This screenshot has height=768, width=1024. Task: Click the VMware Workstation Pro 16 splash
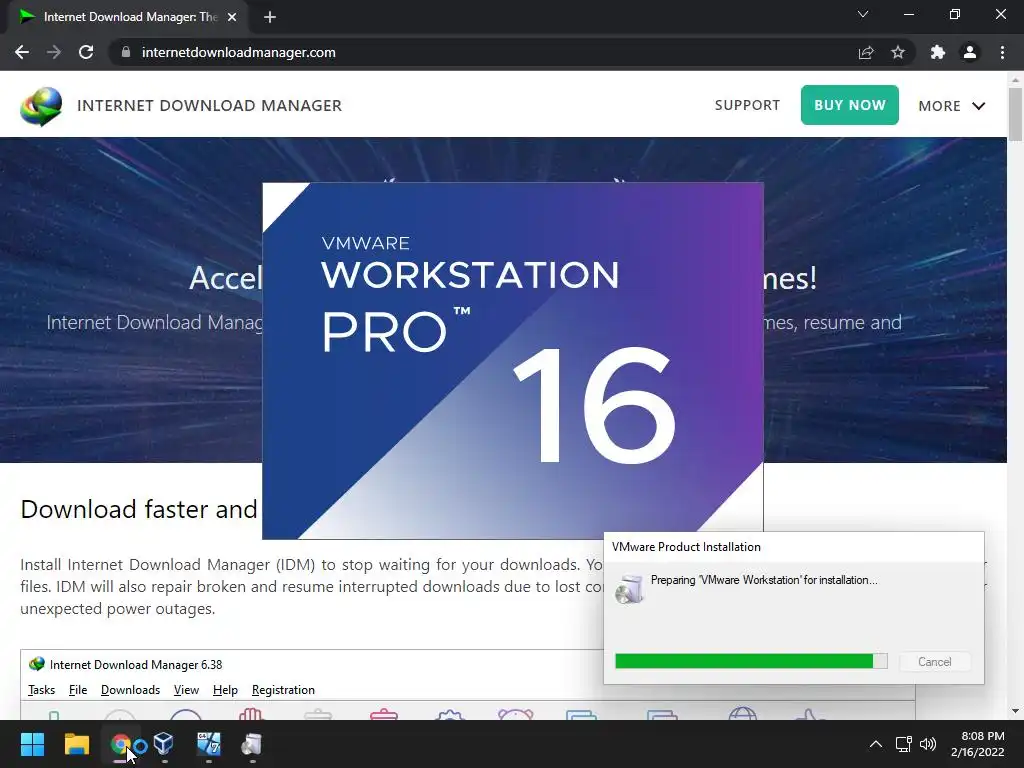pos(513,360)
